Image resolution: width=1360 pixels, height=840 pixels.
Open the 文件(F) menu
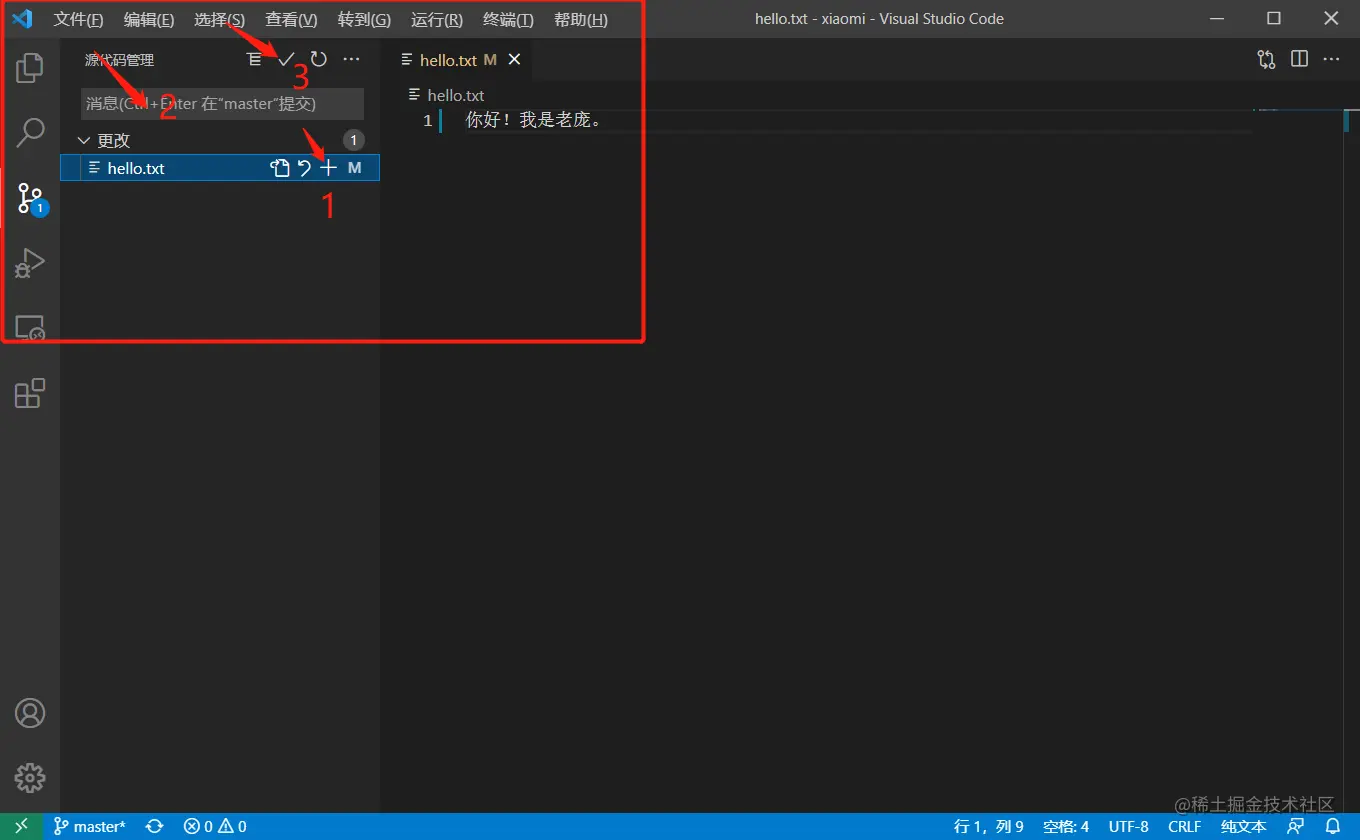click(79, 20)
